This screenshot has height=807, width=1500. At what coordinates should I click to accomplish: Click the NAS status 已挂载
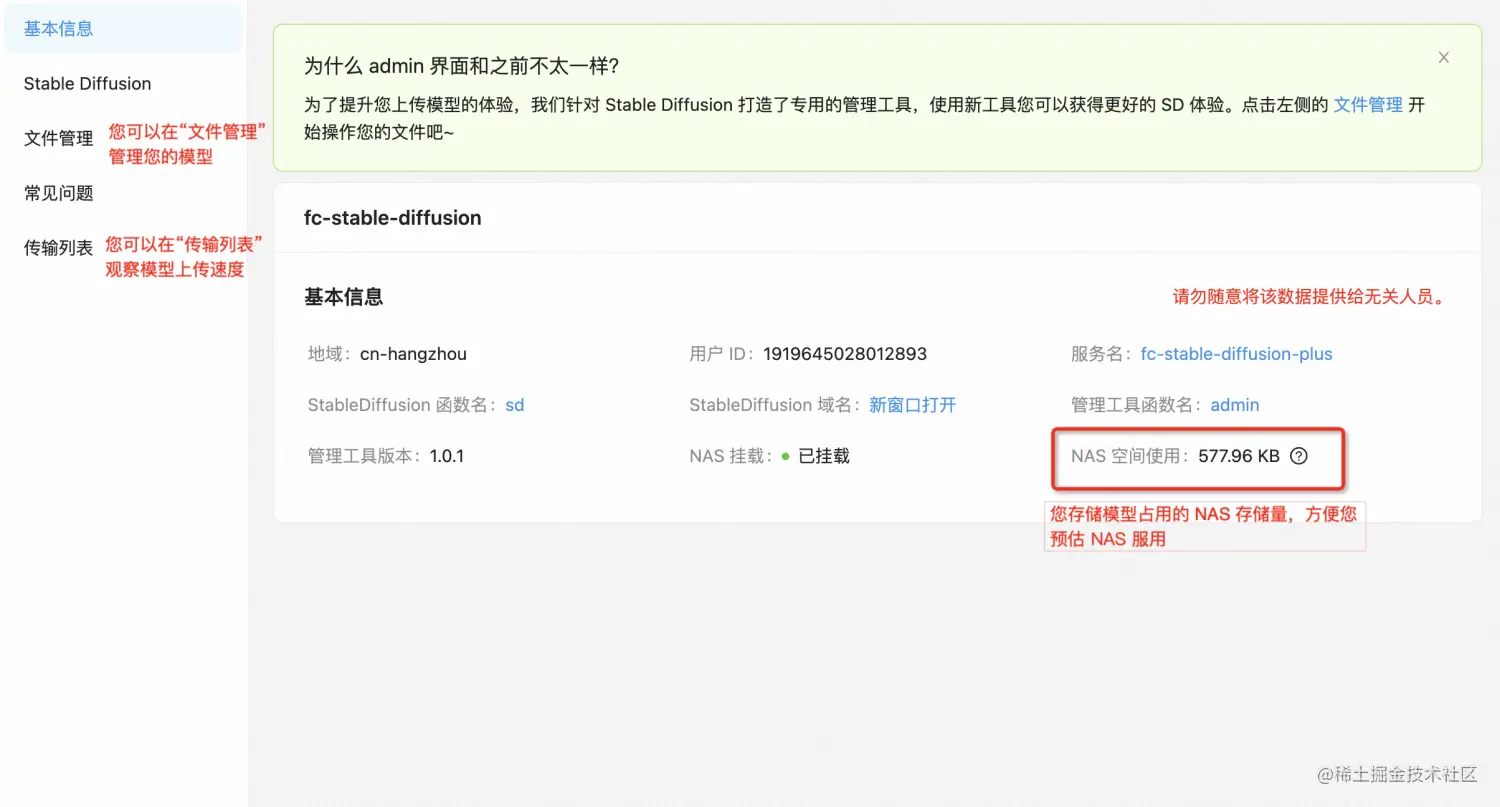click(x=824, y=456)
